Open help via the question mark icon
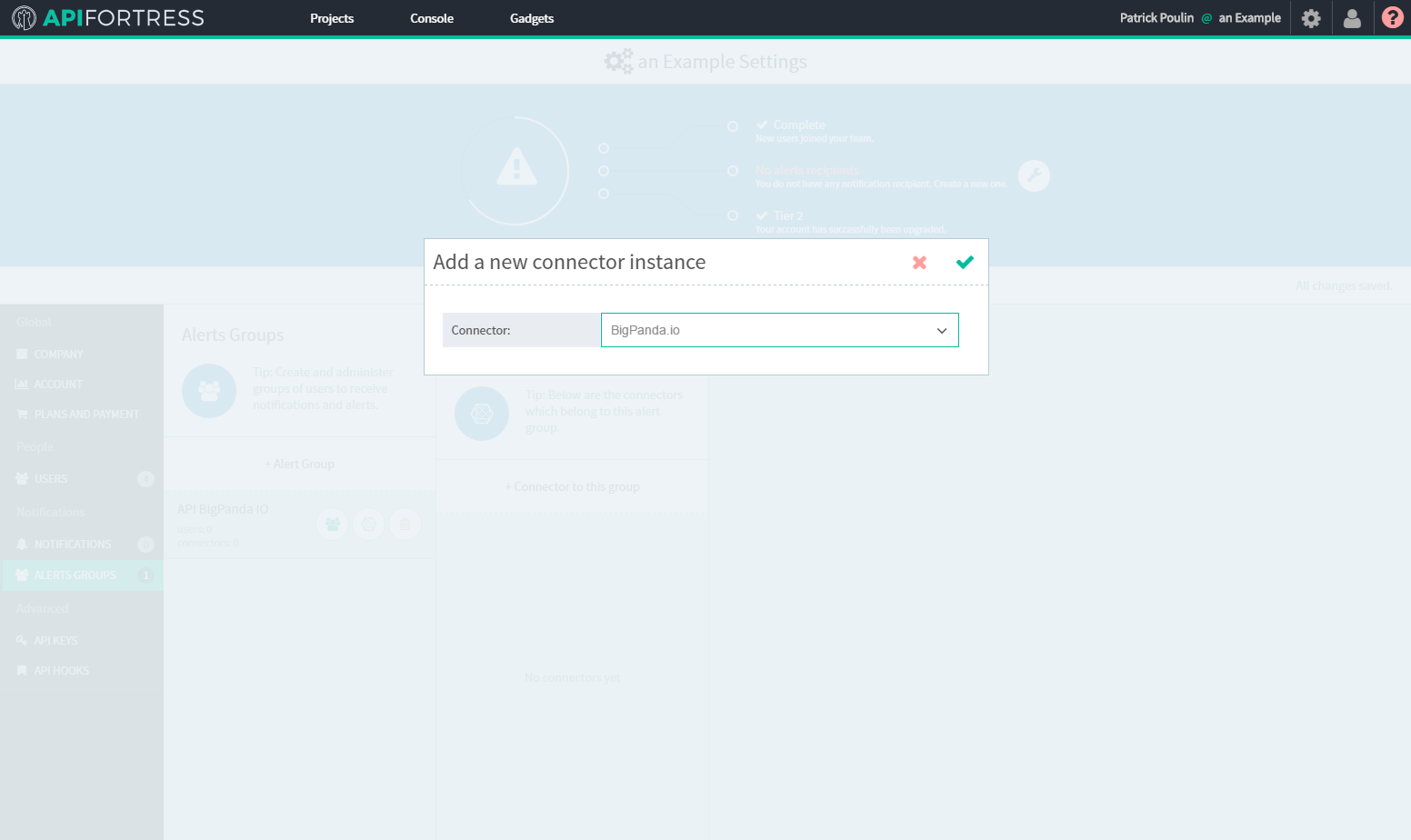Image resolution: width=1411 pixels, height=840 pixels. click(x=1392, y=18)
